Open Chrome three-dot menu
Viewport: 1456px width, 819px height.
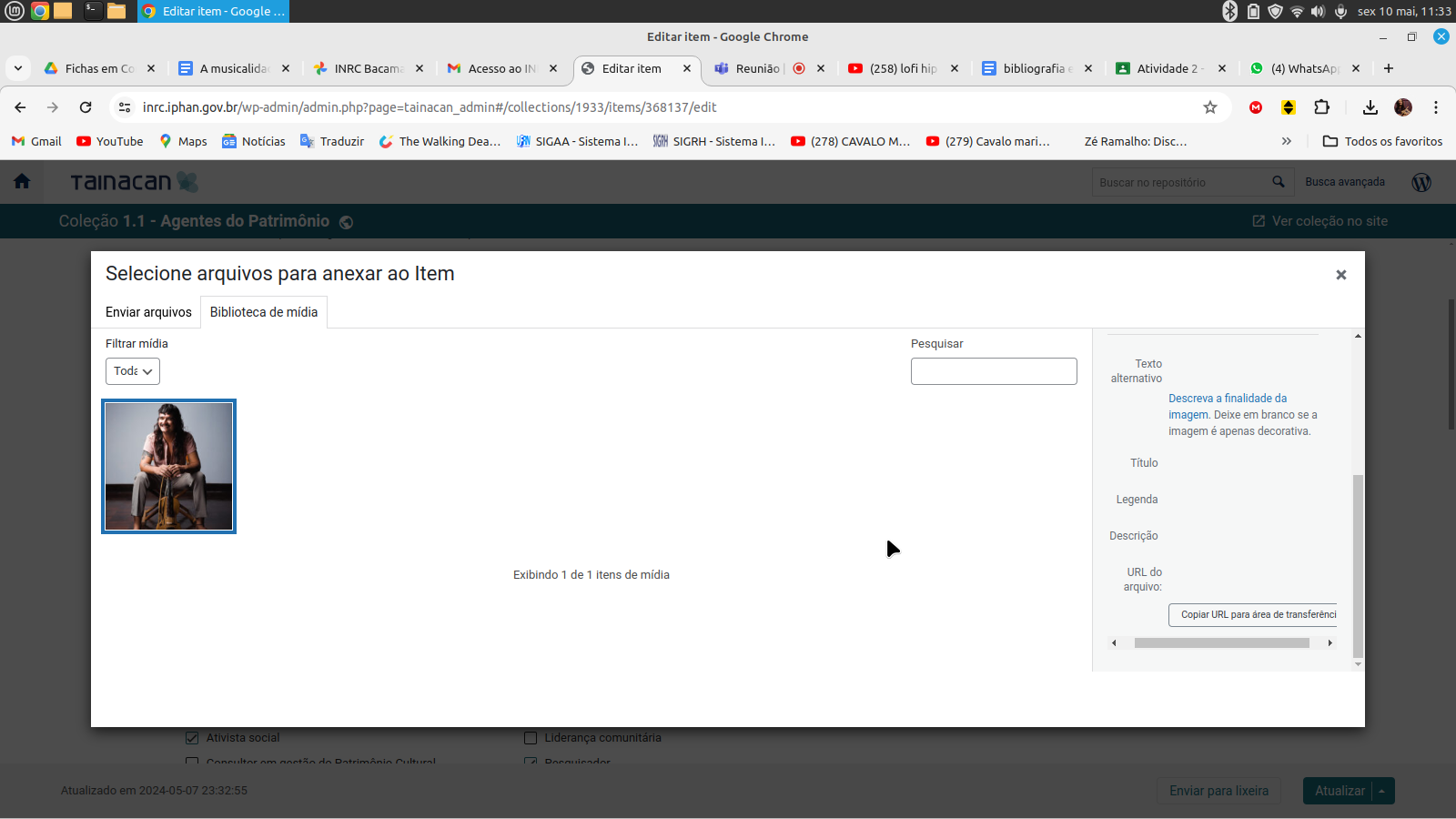[1436, 107]
